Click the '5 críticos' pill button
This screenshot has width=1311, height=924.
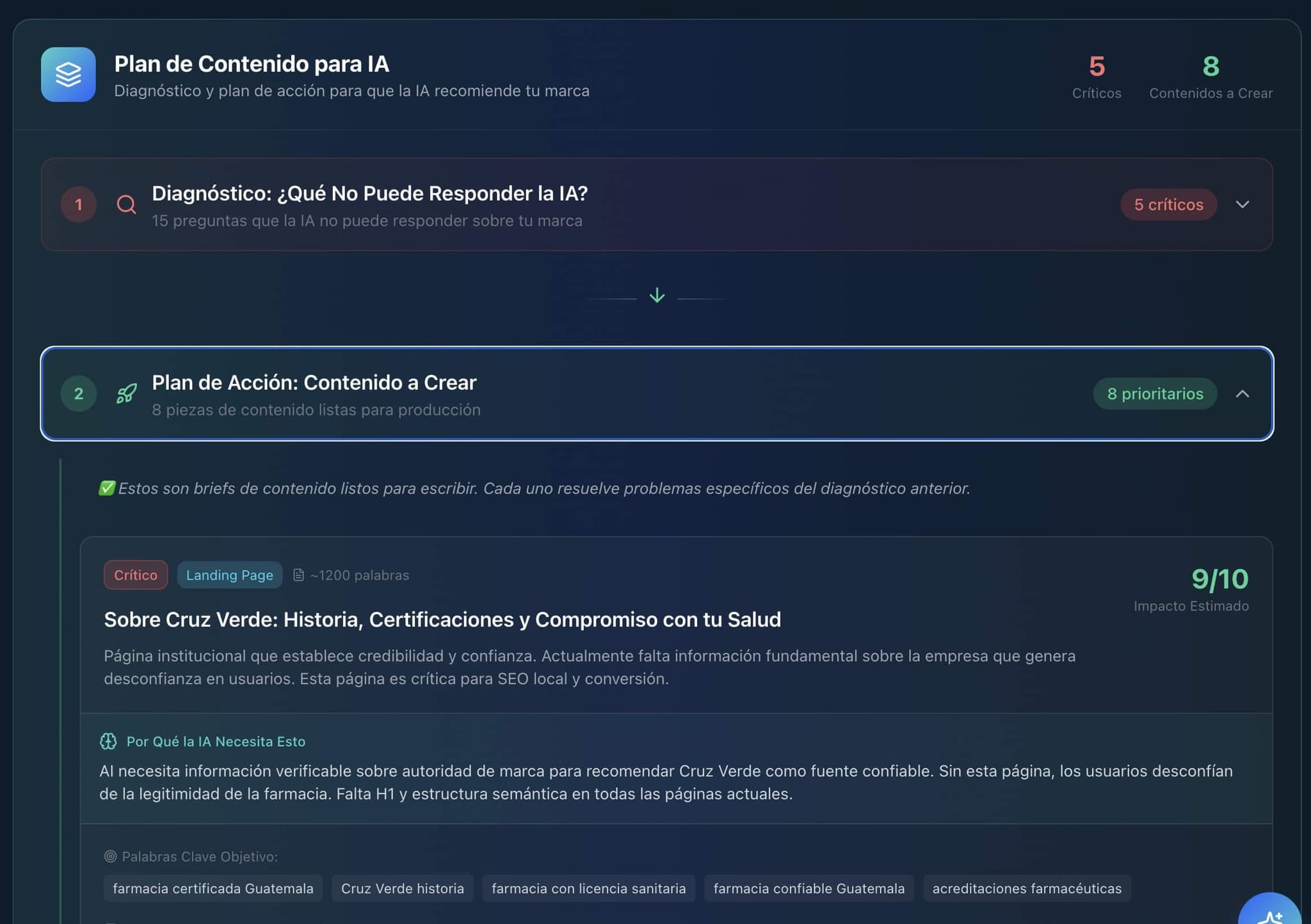click(1168, 205)
